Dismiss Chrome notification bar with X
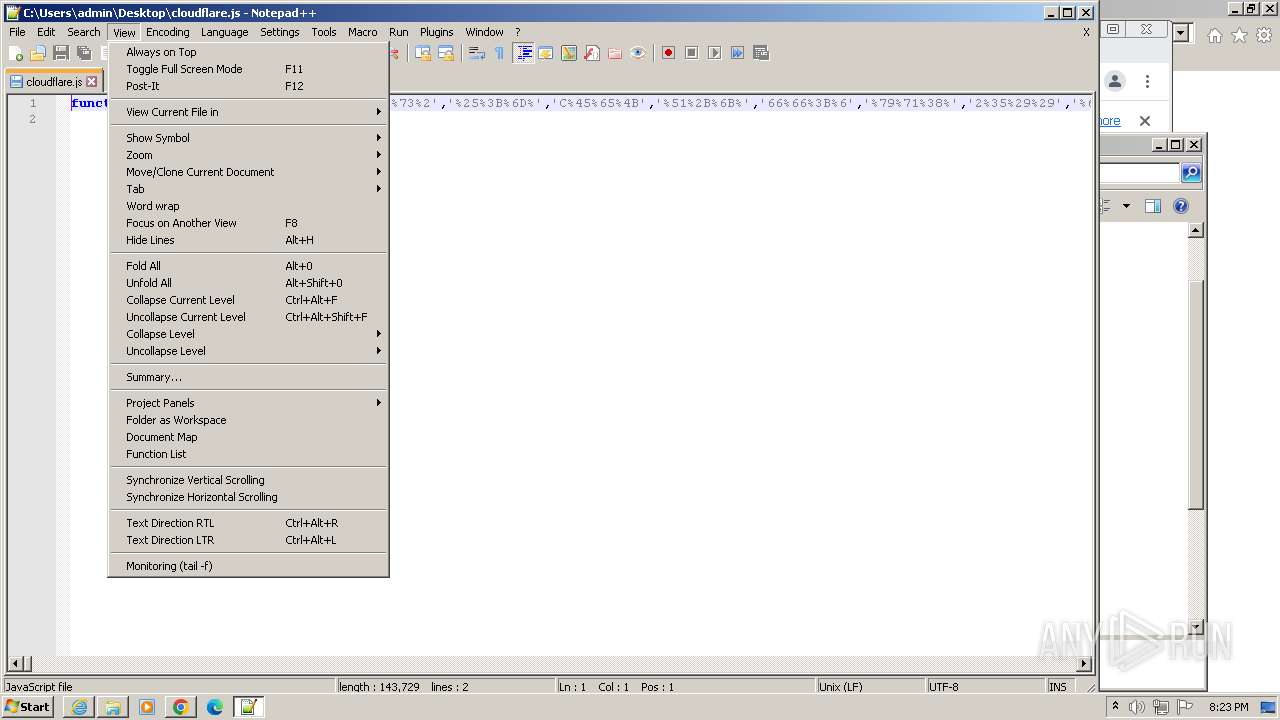The width and height of the screenshot is (1280, 720). pos(1145,121)
